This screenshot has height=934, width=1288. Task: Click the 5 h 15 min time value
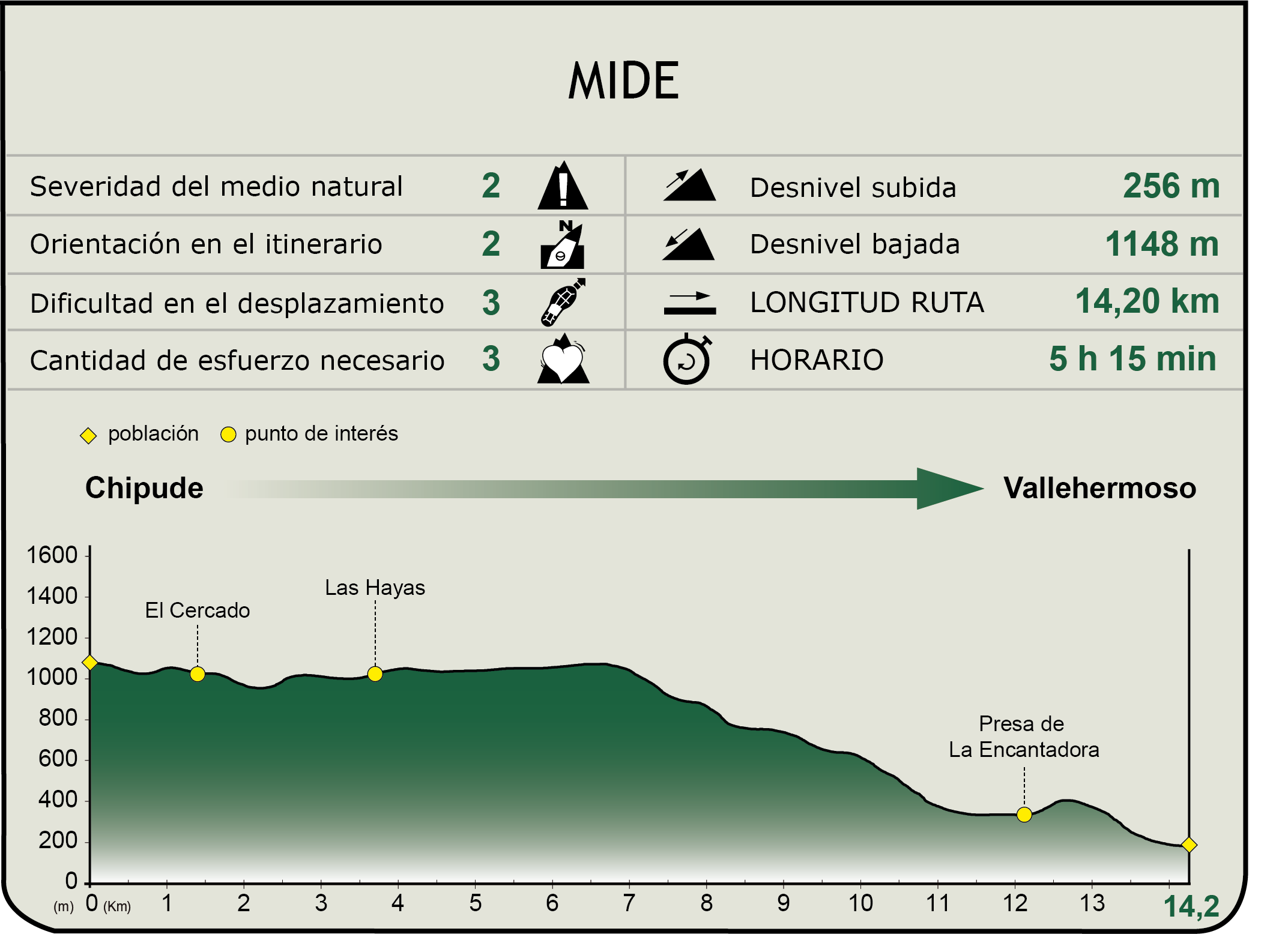pos(1133,358)
